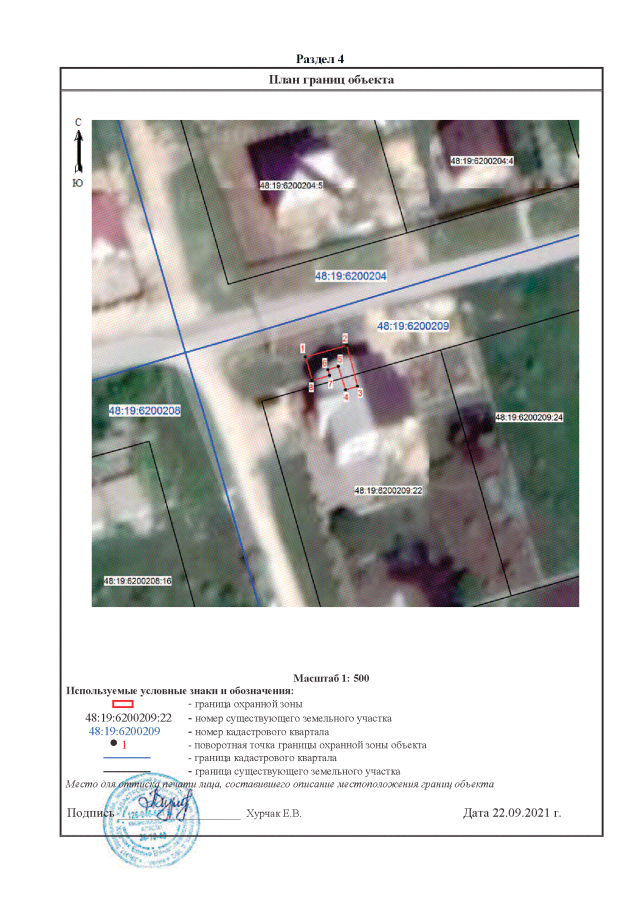Click the blue line legend symbol

126,758
